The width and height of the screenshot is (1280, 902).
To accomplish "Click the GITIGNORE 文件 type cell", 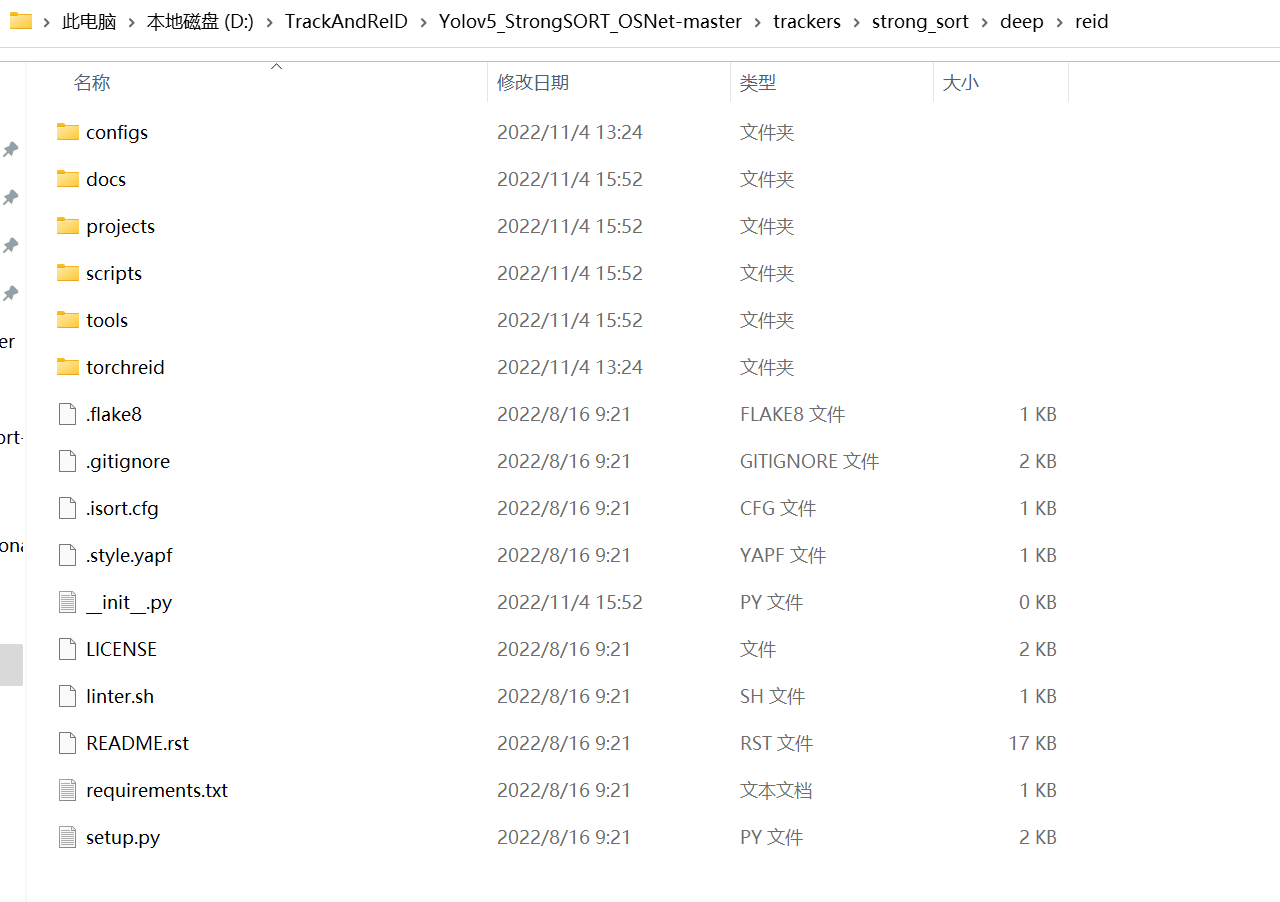I will tap(809, 461).
